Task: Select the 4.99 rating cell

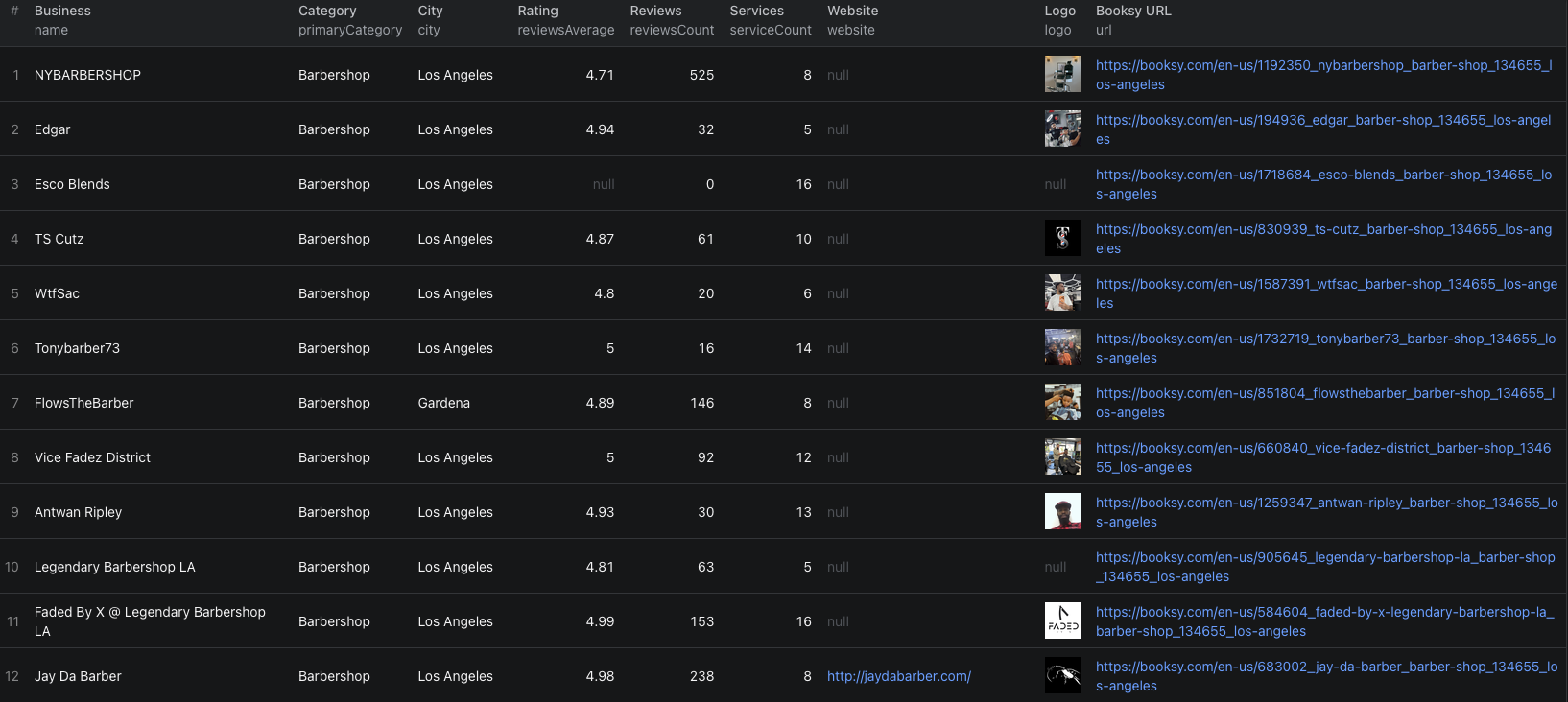Action: [600, 621]
